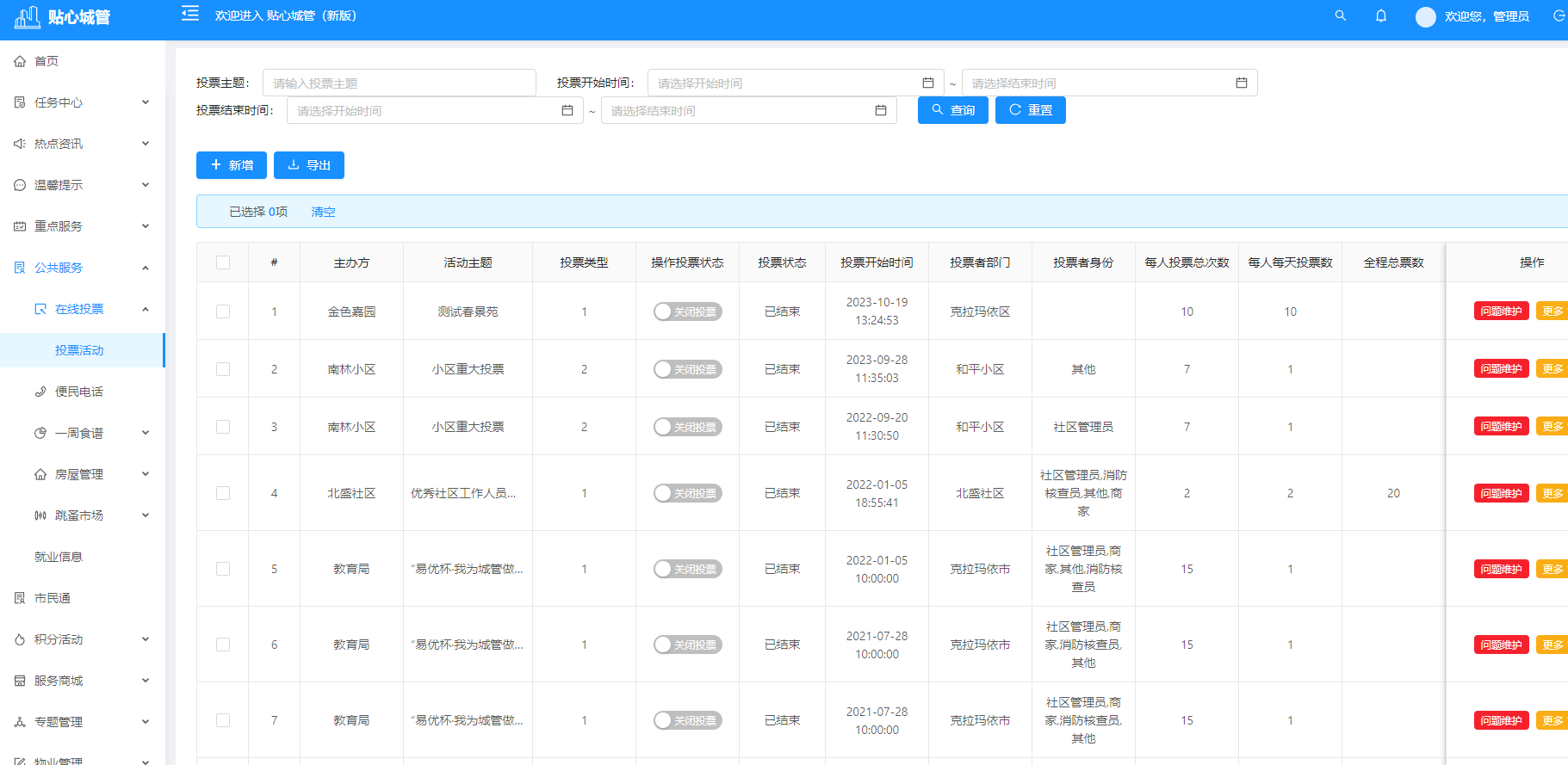Screen dimensions: 1568x765
Task: Open the 便民电话 menu item
Action: (82, 392)
